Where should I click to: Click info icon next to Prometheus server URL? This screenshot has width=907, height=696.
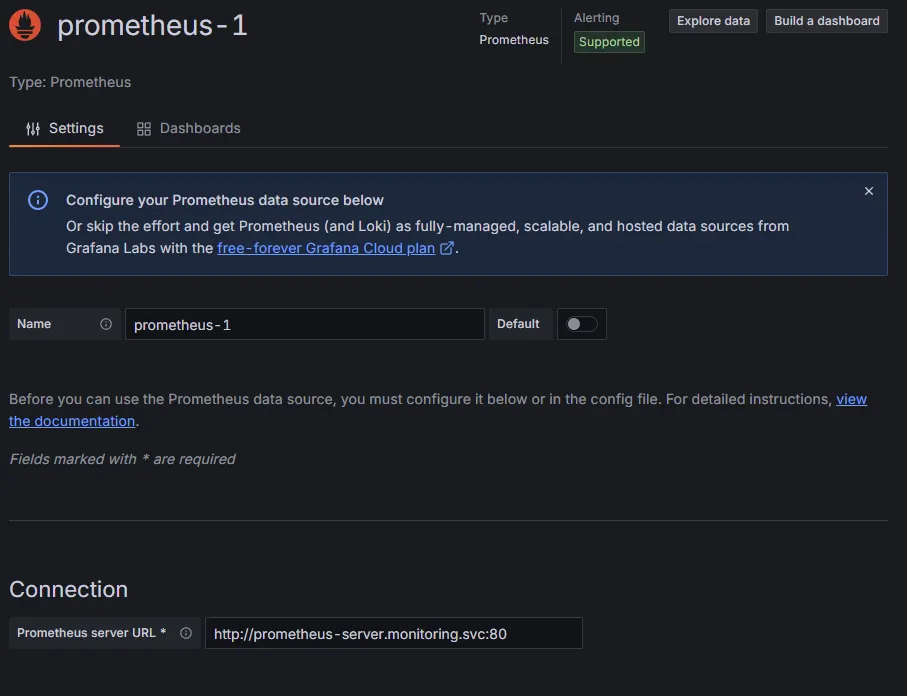[186, 633]
